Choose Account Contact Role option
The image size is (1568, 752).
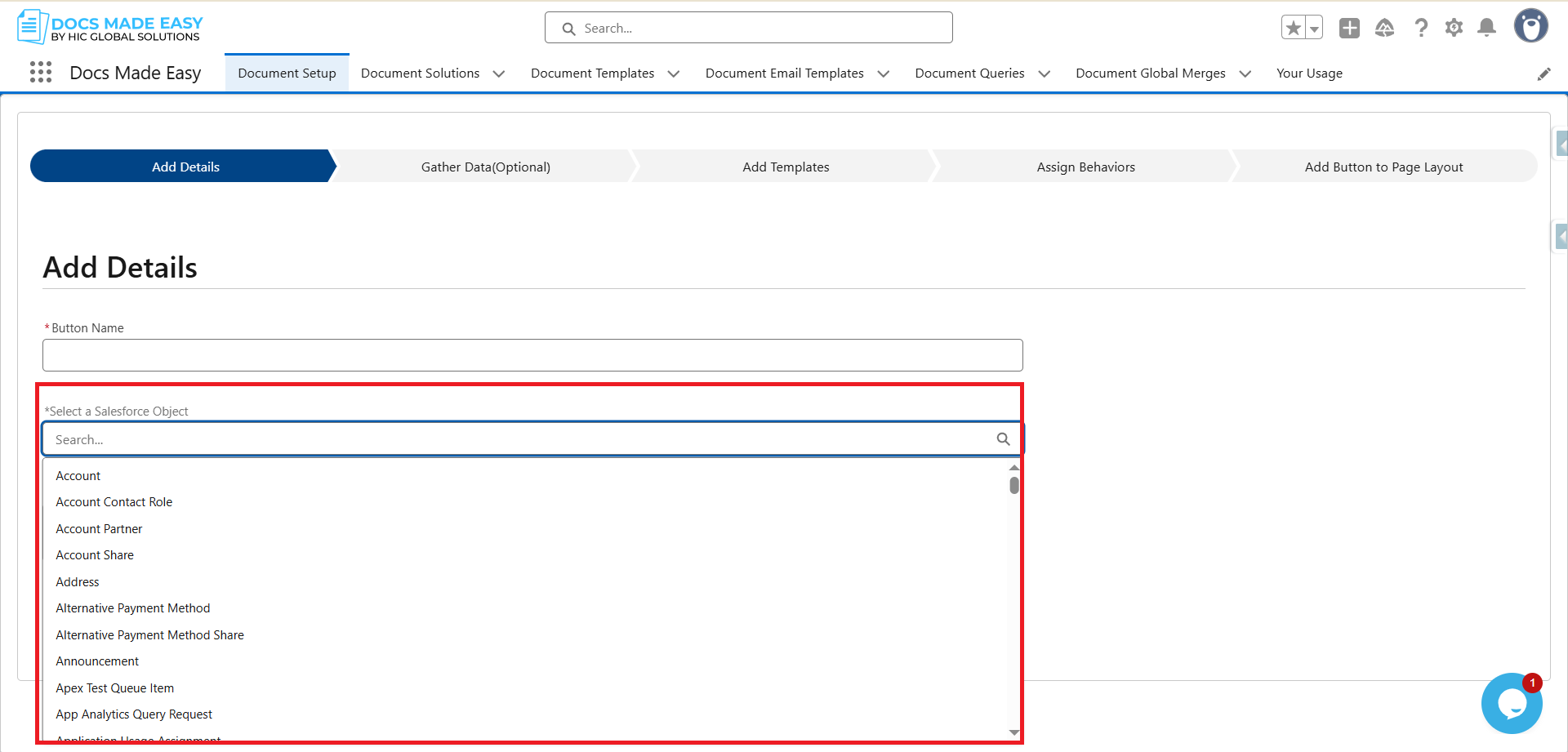click(x=114, y=502)
